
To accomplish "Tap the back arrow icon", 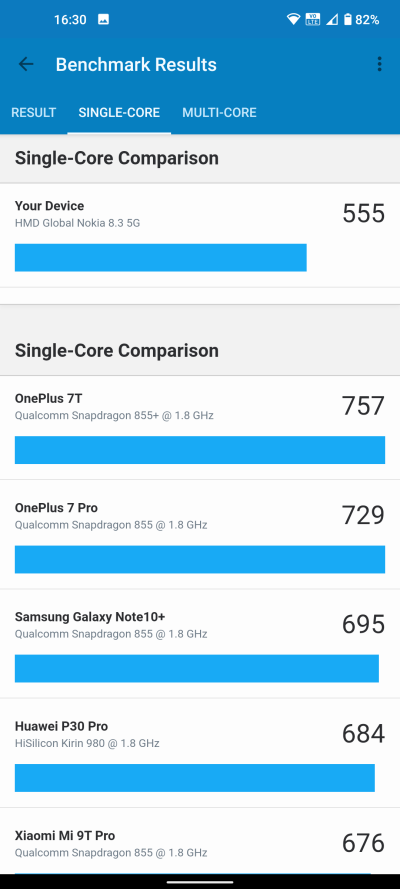I will click(x=26, y=64).
